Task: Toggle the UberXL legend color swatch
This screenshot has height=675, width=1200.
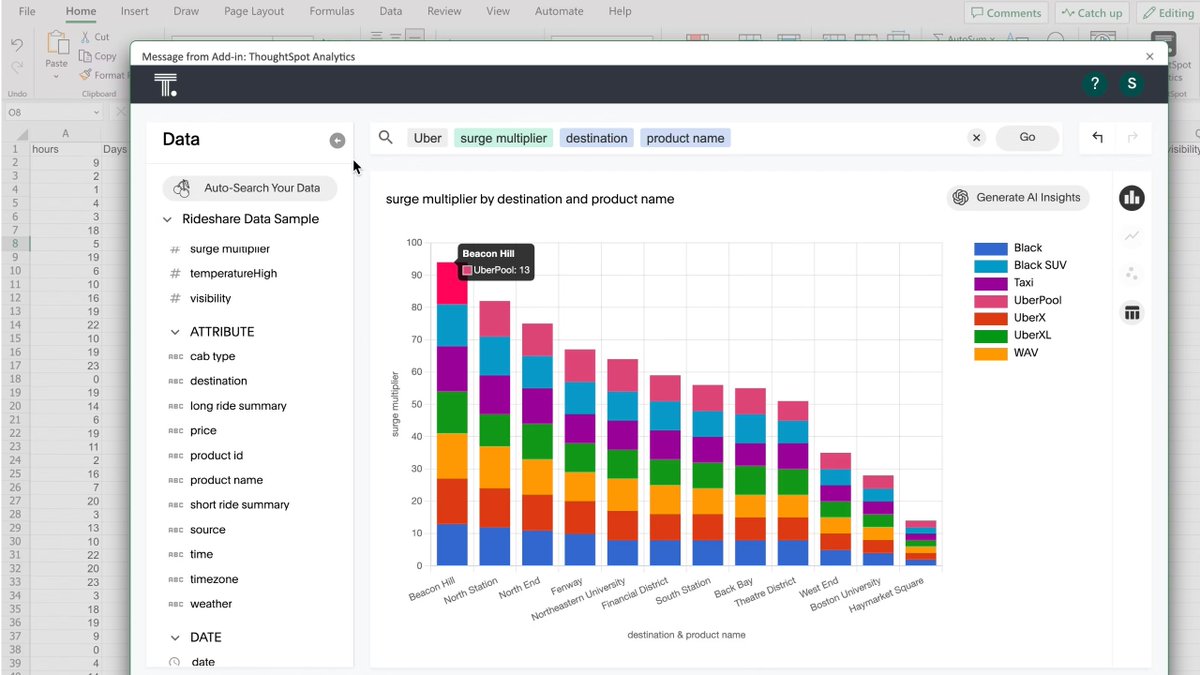Action: coord(991,335)
